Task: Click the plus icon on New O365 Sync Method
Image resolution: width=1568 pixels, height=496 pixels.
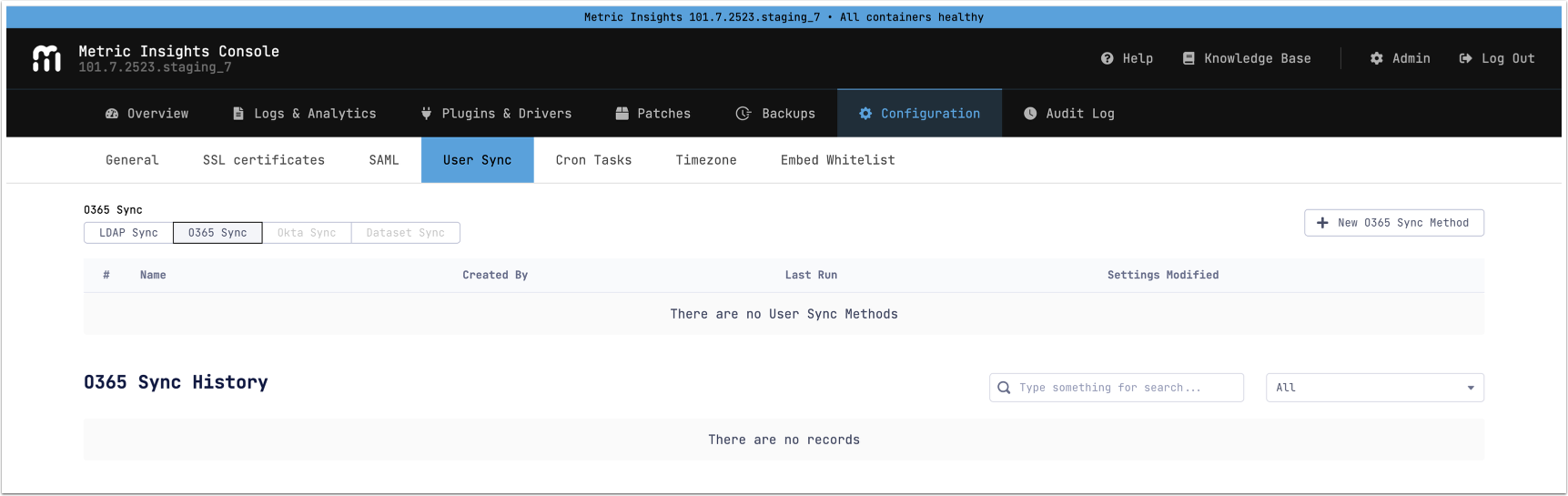Action: tap(1322, 223)
